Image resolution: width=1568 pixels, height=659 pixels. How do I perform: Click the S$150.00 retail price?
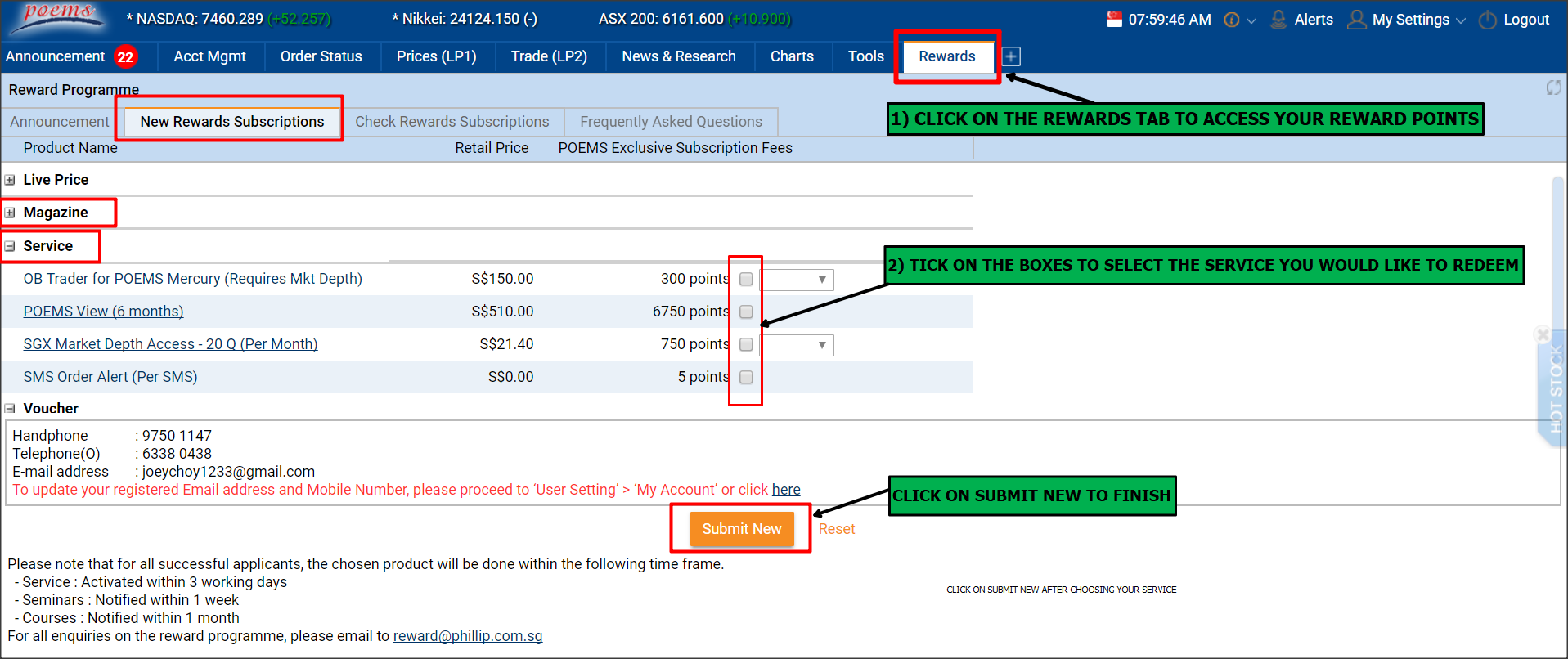point(502,279)
